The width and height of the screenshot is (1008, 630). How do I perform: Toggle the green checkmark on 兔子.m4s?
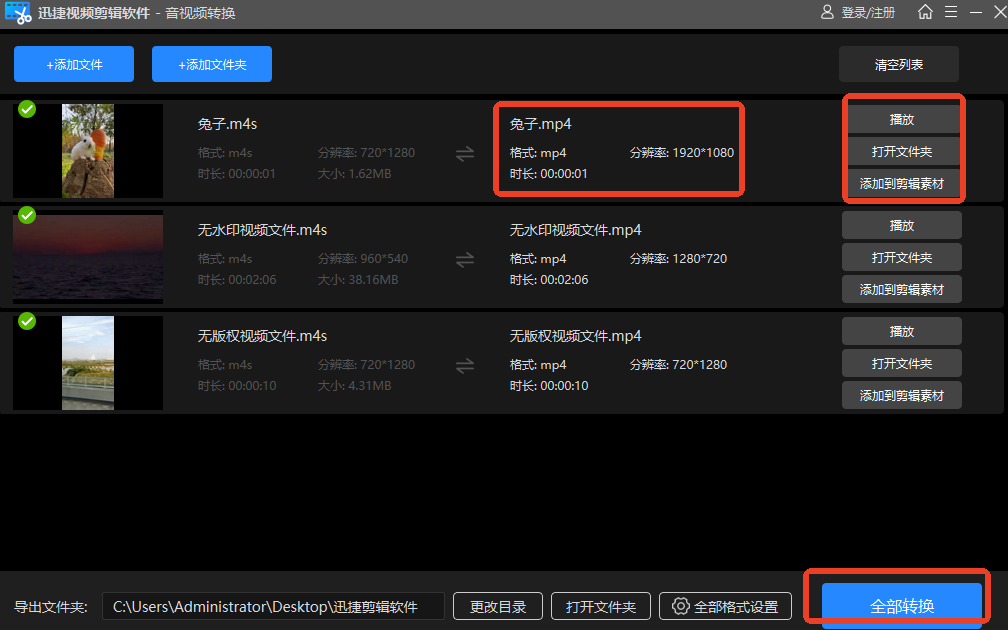[26, 109]
